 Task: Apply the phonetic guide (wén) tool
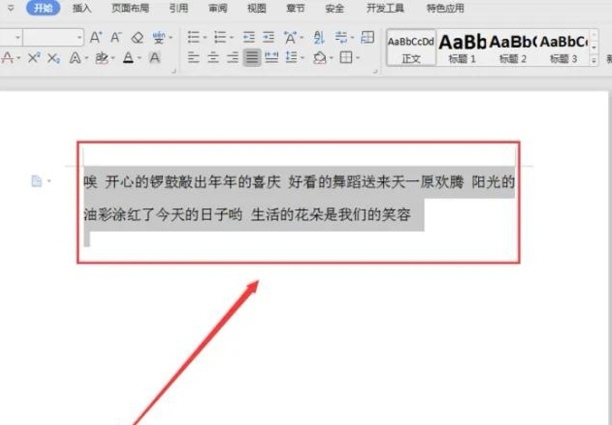159,37
